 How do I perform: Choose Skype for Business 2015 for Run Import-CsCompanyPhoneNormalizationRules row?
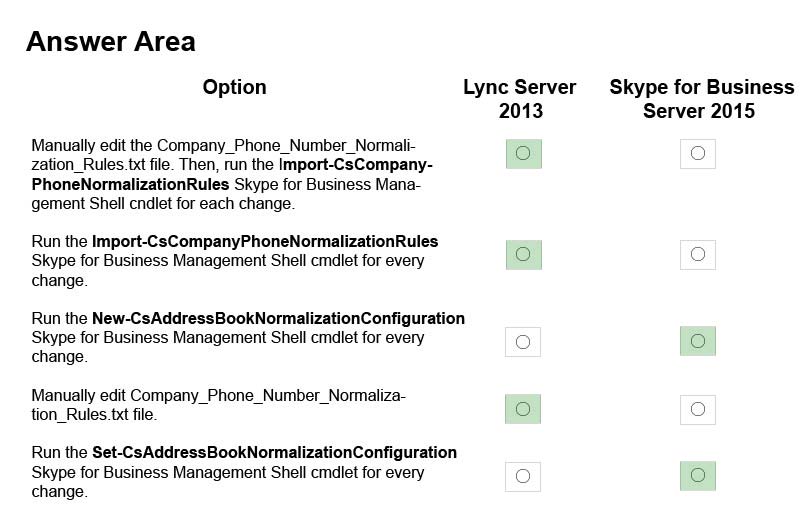pyautogui.click(x=697, y=254)
